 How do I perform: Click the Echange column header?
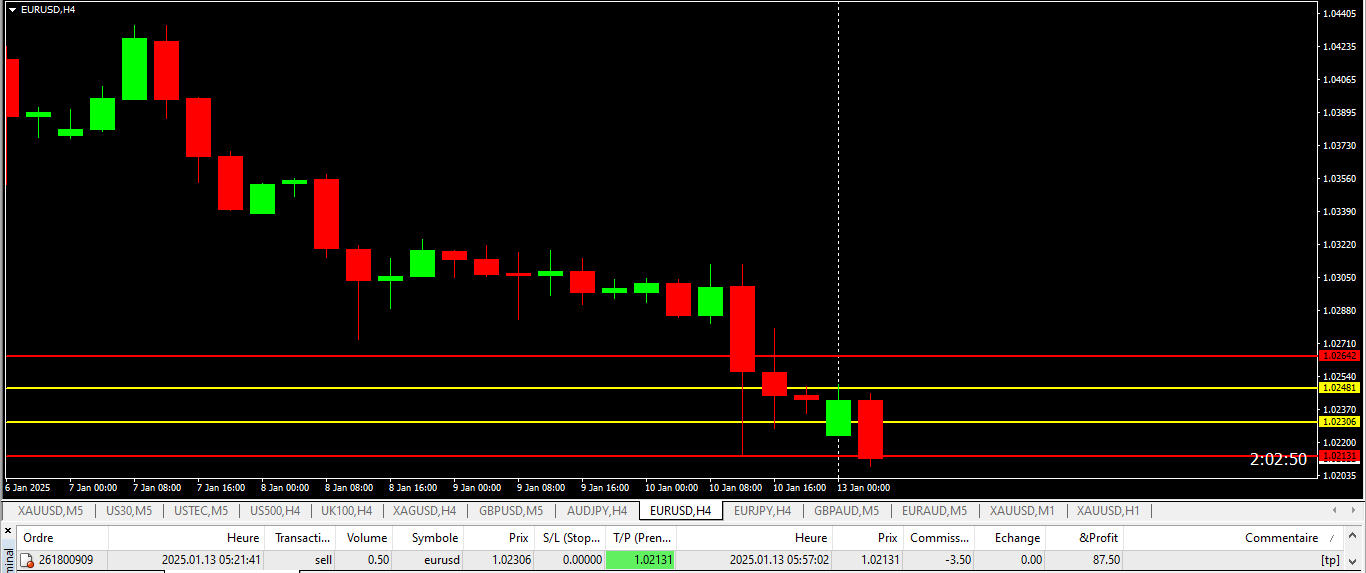(1011, 538)
